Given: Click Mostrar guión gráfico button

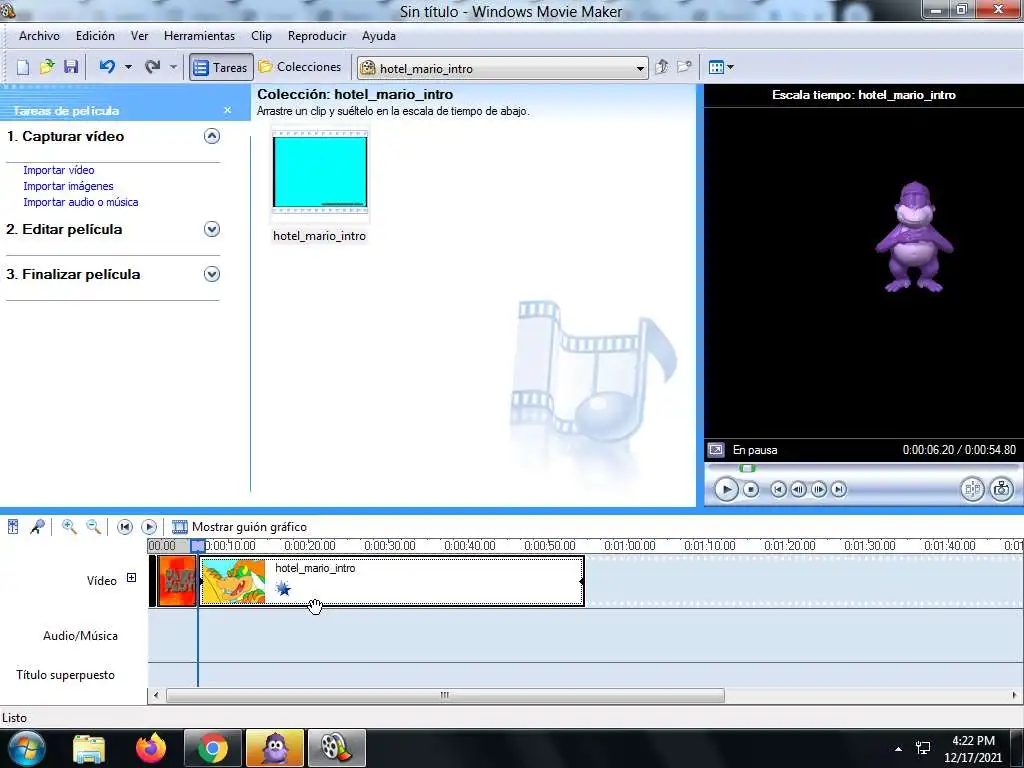Looking at the screenshot, I should pos(239,526).
